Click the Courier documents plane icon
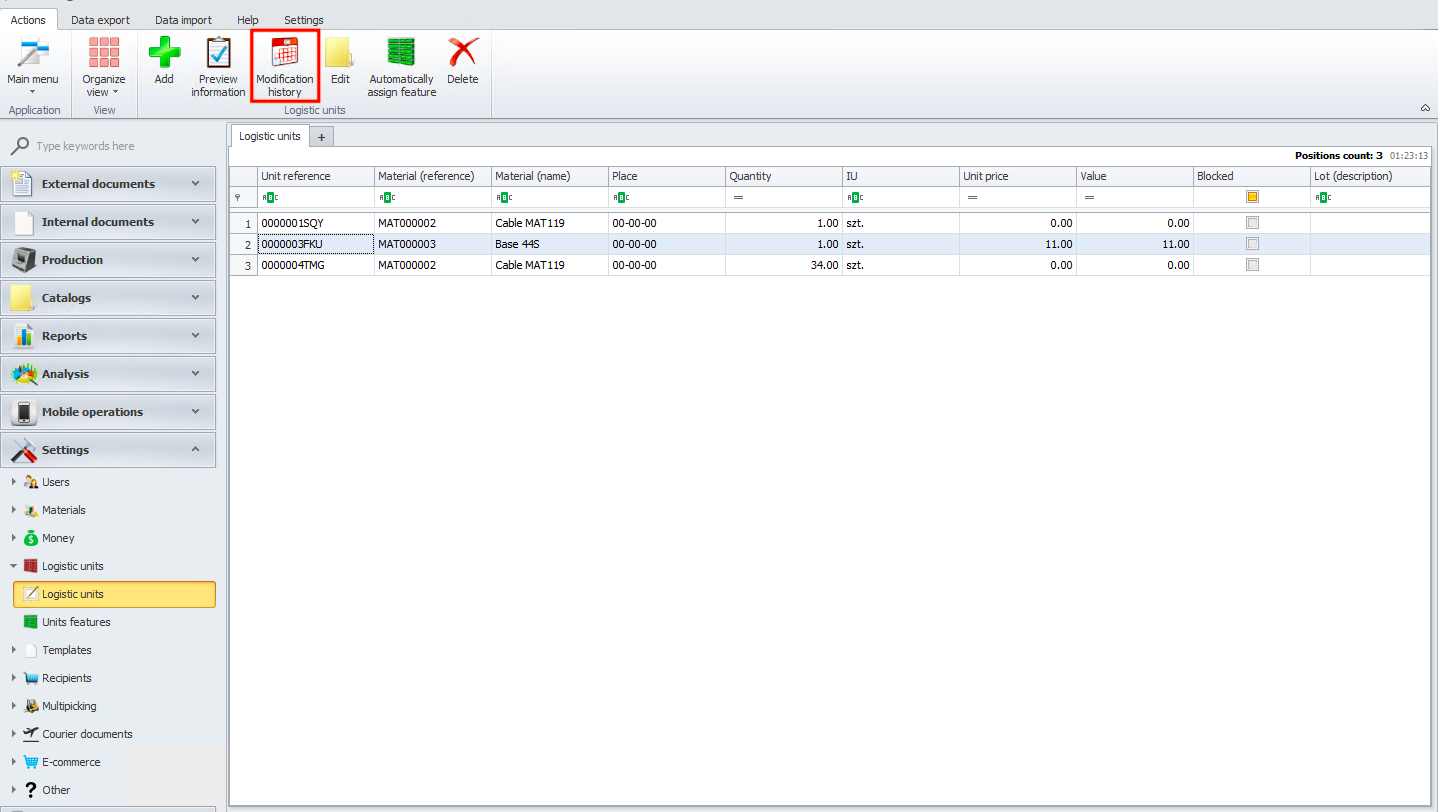This screenshot has height=812, width=1438. pyautogui.click(x=31, y=734)
